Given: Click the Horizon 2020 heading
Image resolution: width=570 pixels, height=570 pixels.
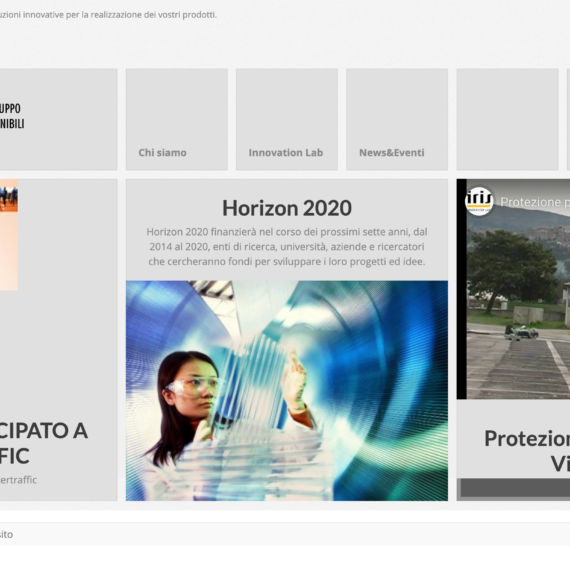Looking at the screenshot, I should (287, 208).
